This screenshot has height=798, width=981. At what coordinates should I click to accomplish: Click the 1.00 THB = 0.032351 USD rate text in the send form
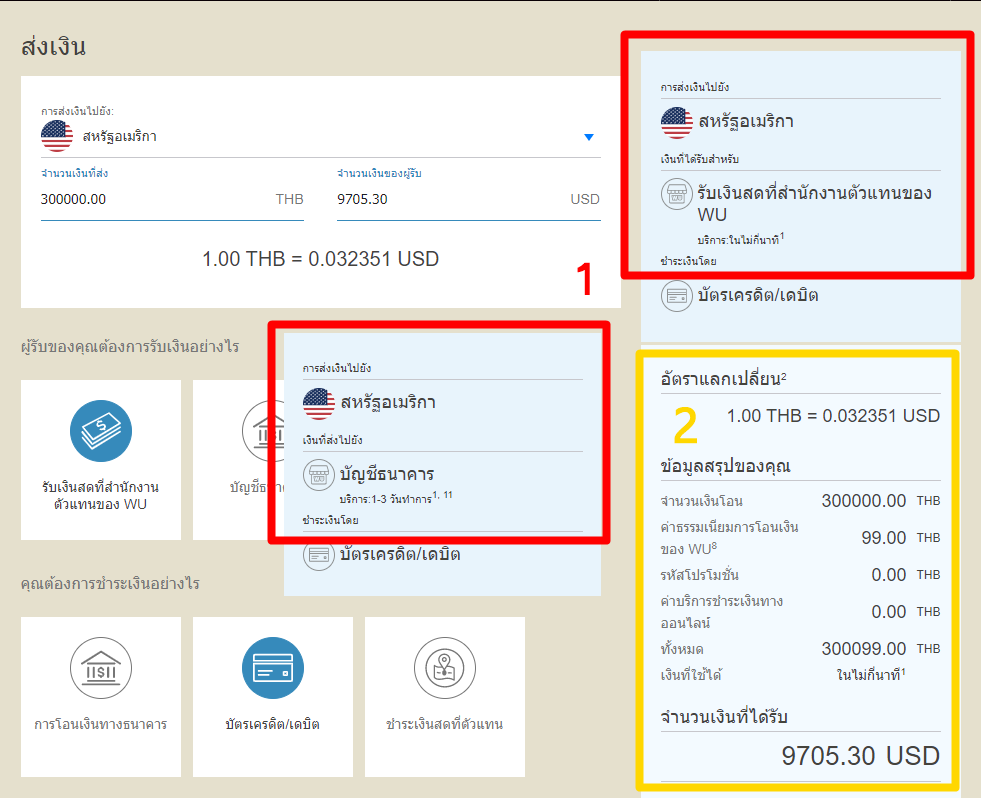click(x=320, y=258)
